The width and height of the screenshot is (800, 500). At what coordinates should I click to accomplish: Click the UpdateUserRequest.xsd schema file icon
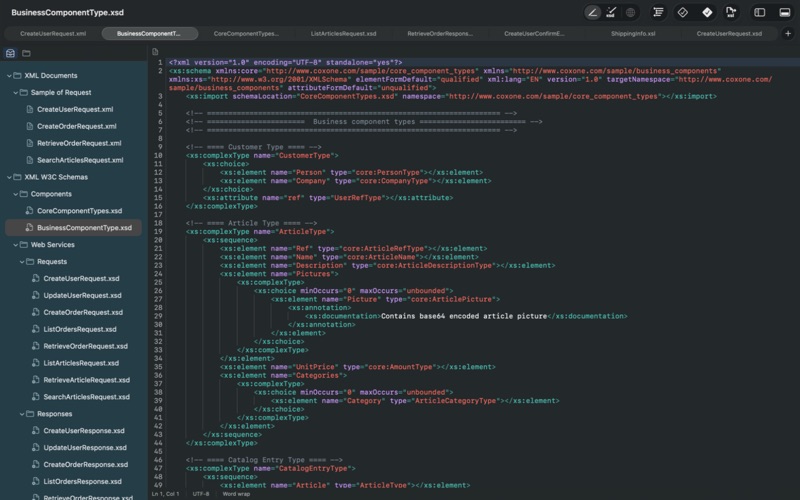tap(36, 295)
